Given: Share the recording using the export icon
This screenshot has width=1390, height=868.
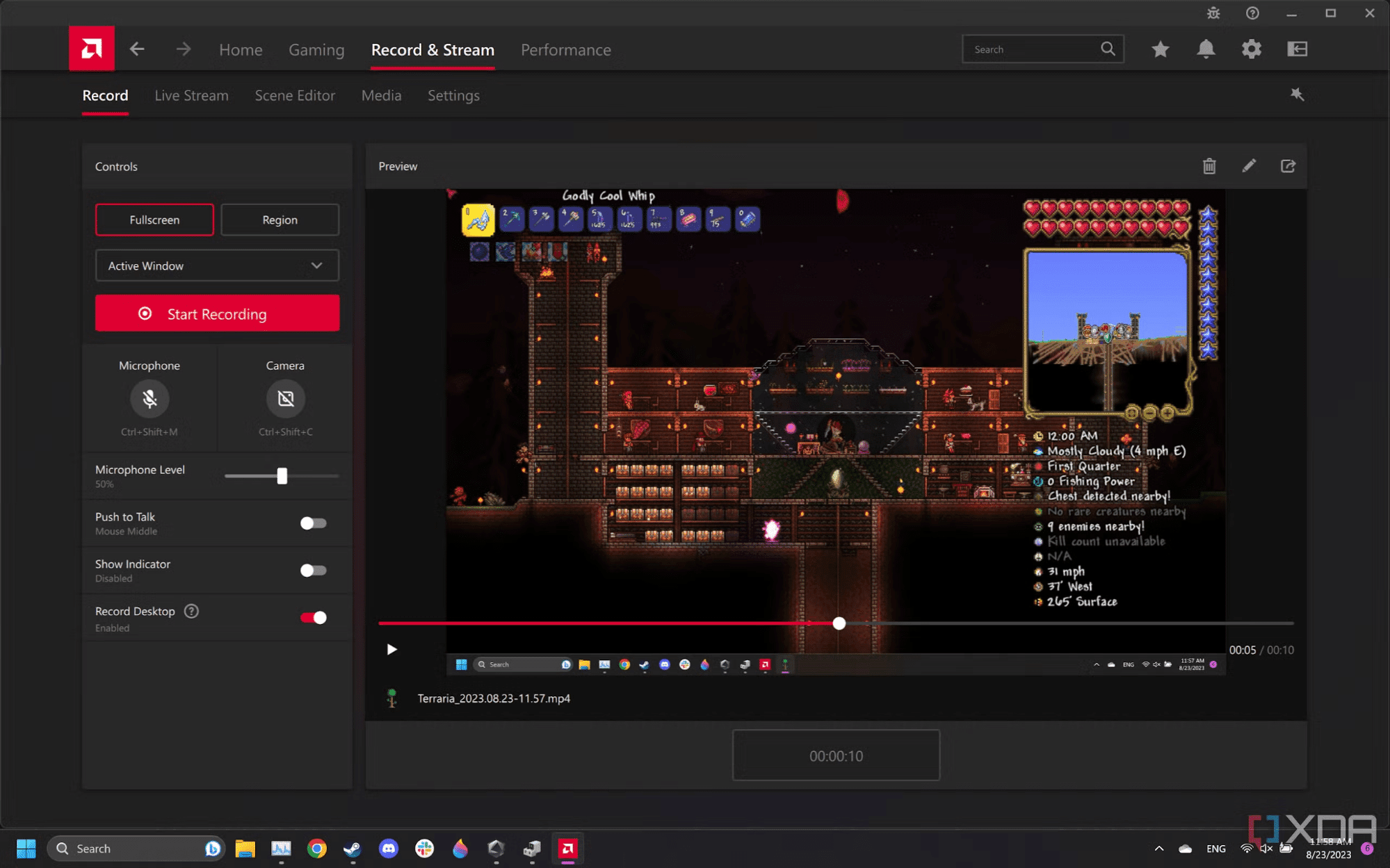Looking at the screenshot, I should pos(1288,166).
